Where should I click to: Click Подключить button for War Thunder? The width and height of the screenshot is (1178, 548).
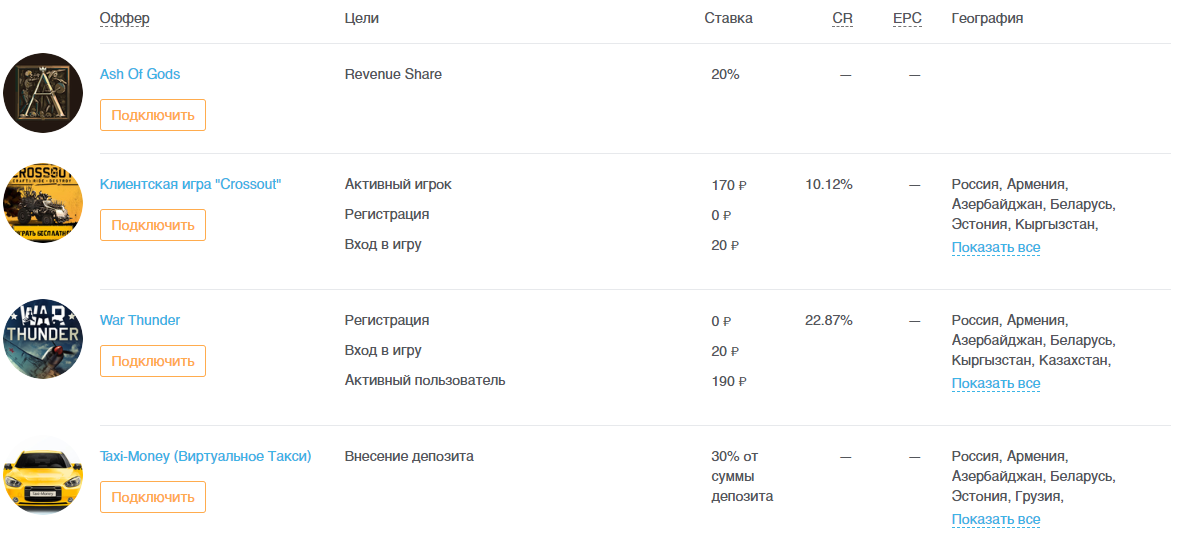pyautogui.click(x=153, y=361)
